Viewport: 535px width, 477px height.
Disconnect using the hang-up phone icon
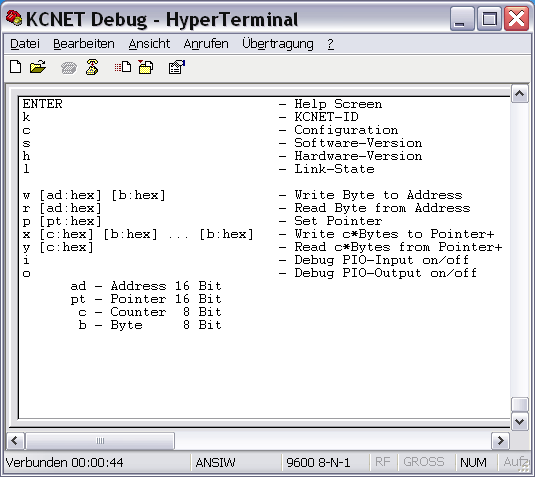92,67
